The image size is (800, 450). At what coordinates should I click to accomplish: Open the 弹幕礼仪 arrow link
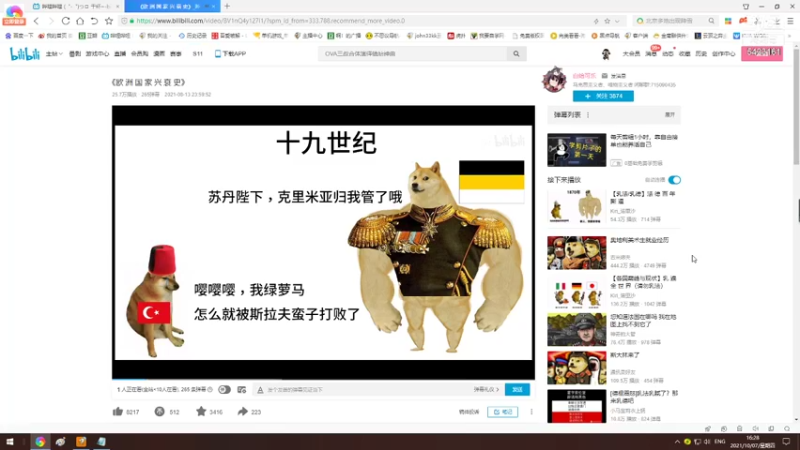486,389
